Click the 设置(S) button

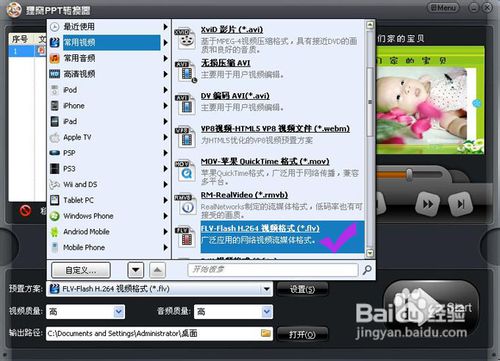click(x=302, y=289)
